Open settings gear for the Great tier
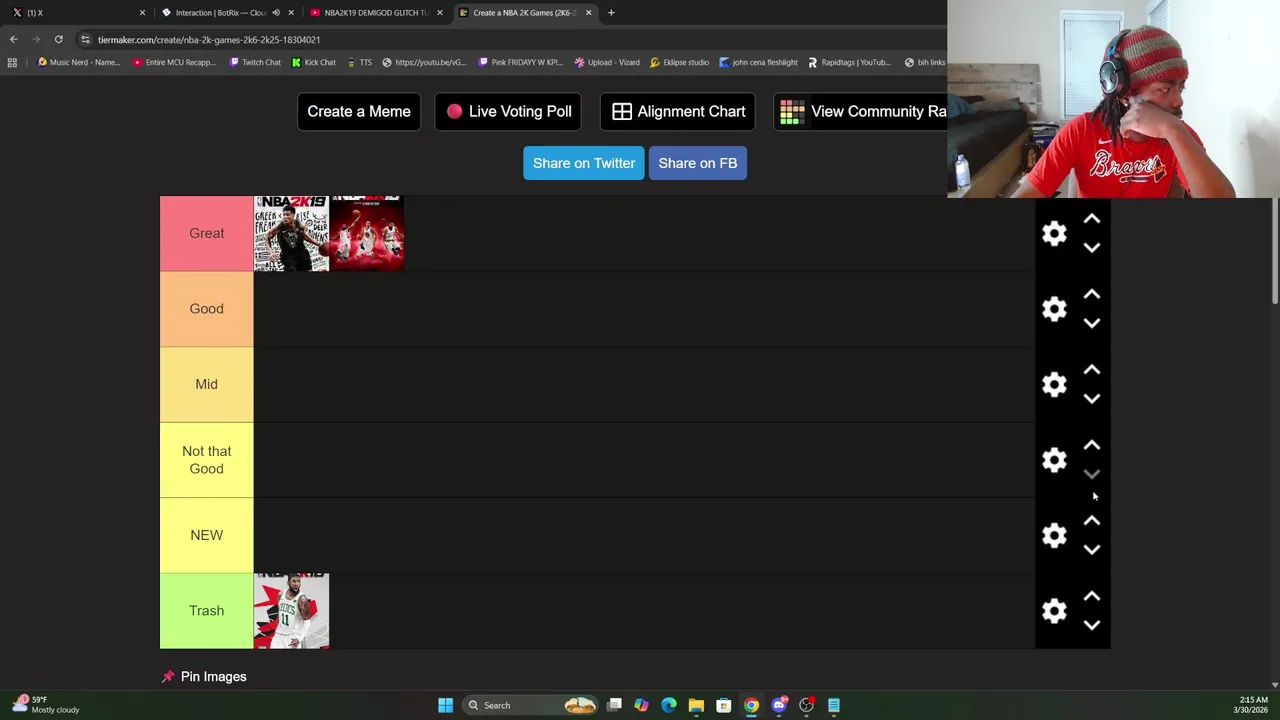Viewport: 1280px width, 720px height. pyautogui.click(x=1054, y=233)
